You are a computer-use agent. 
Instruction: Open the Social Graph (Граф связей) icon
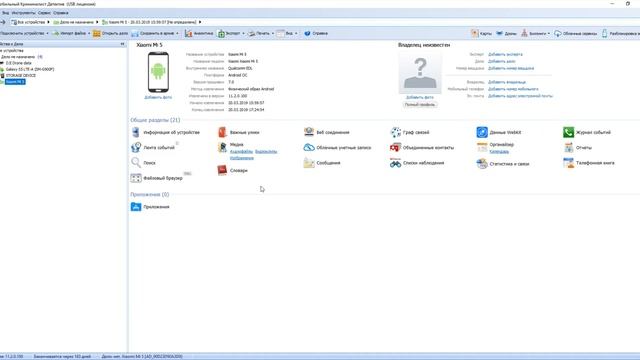[x=395, y=132]
